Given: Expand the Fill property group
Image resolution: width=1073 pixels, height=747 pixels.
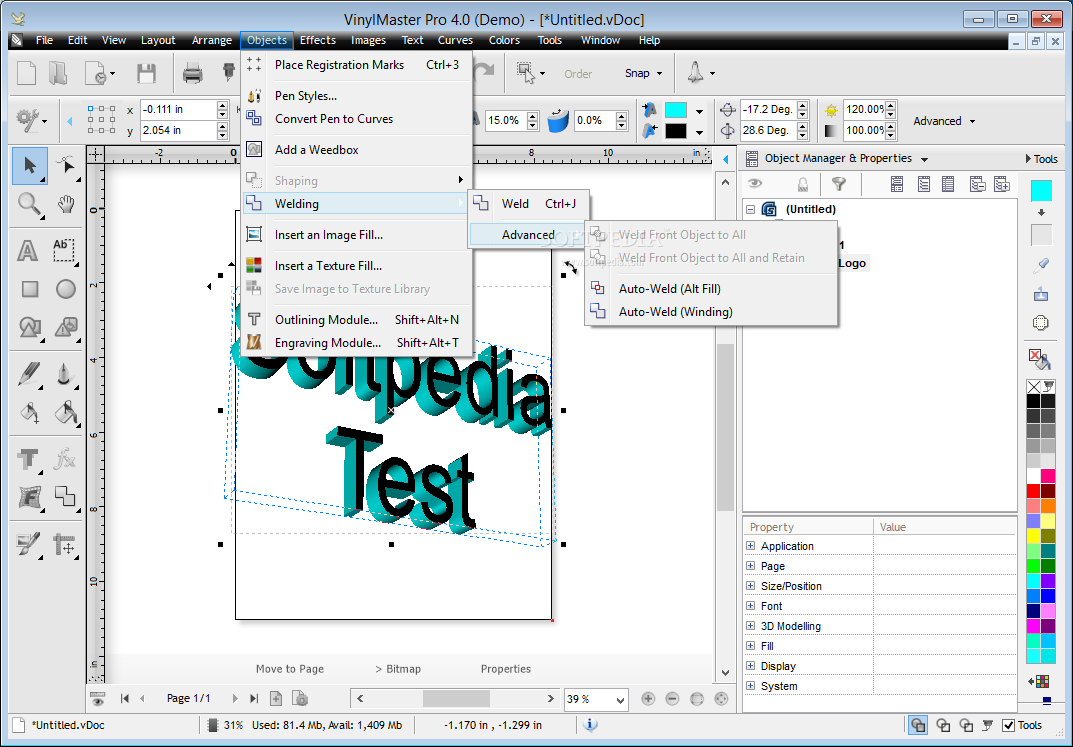Looking at the screenshot, I should tap(750, 646).
